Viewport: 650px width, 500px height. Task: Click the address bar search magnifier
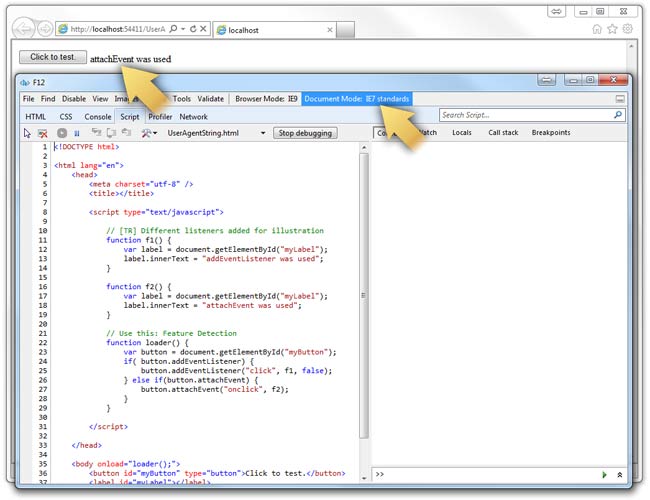tap(174, 29)
